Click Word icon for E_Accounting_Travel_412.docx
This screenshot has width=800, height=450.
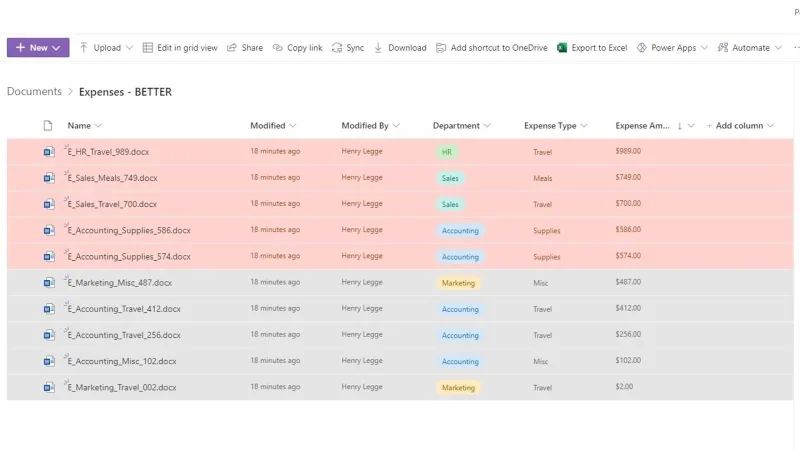tap(49, 309)
